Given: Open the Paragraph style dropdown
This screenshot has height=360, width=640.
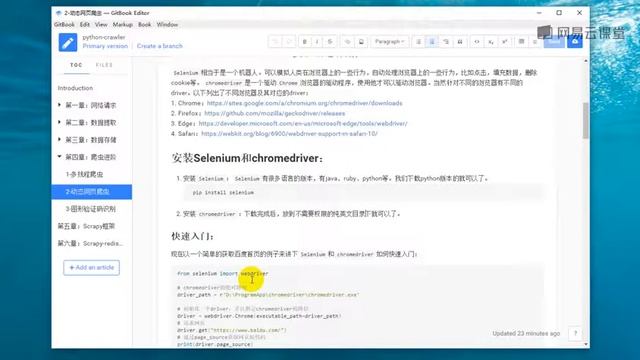Looking at the screenshot, I should click(x=389, y=42).
